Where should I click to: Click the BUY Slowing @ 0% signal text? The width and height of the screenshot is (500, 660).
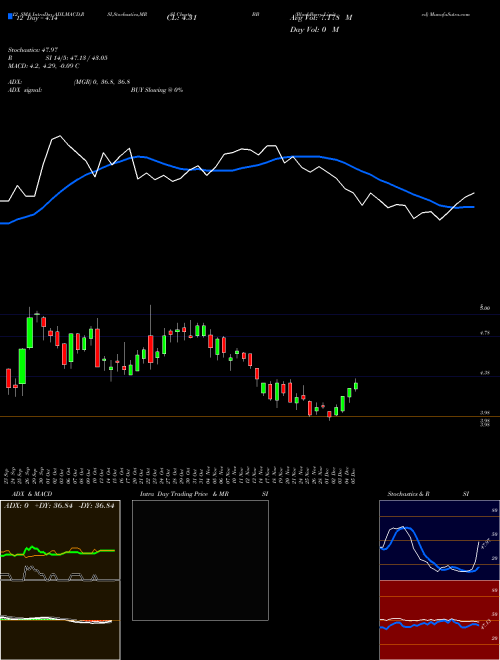[157, 90]
